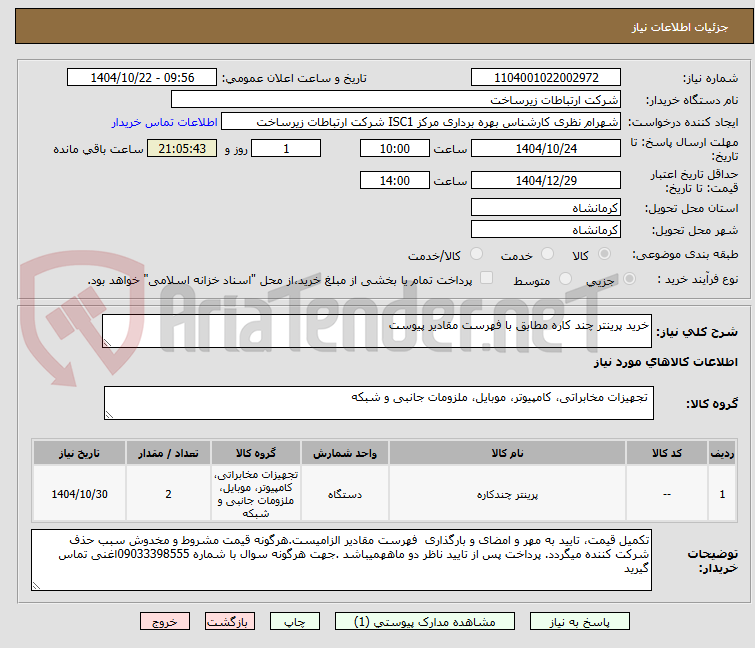The width and height of the screenshot is (755, 648).
Task: Click the جزئیات اطلاعات نیاز header title
Action: click(x=679, y=27)
